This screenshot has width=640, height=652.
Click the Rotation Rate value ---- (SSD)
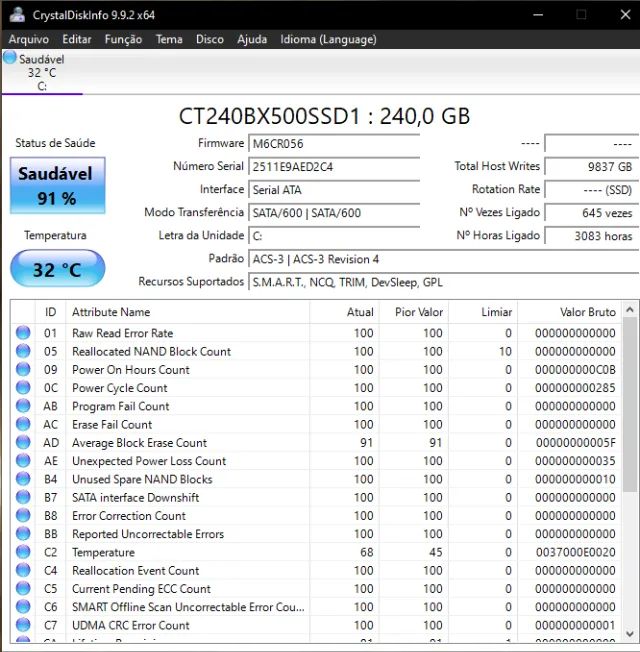tap(591, 190)
